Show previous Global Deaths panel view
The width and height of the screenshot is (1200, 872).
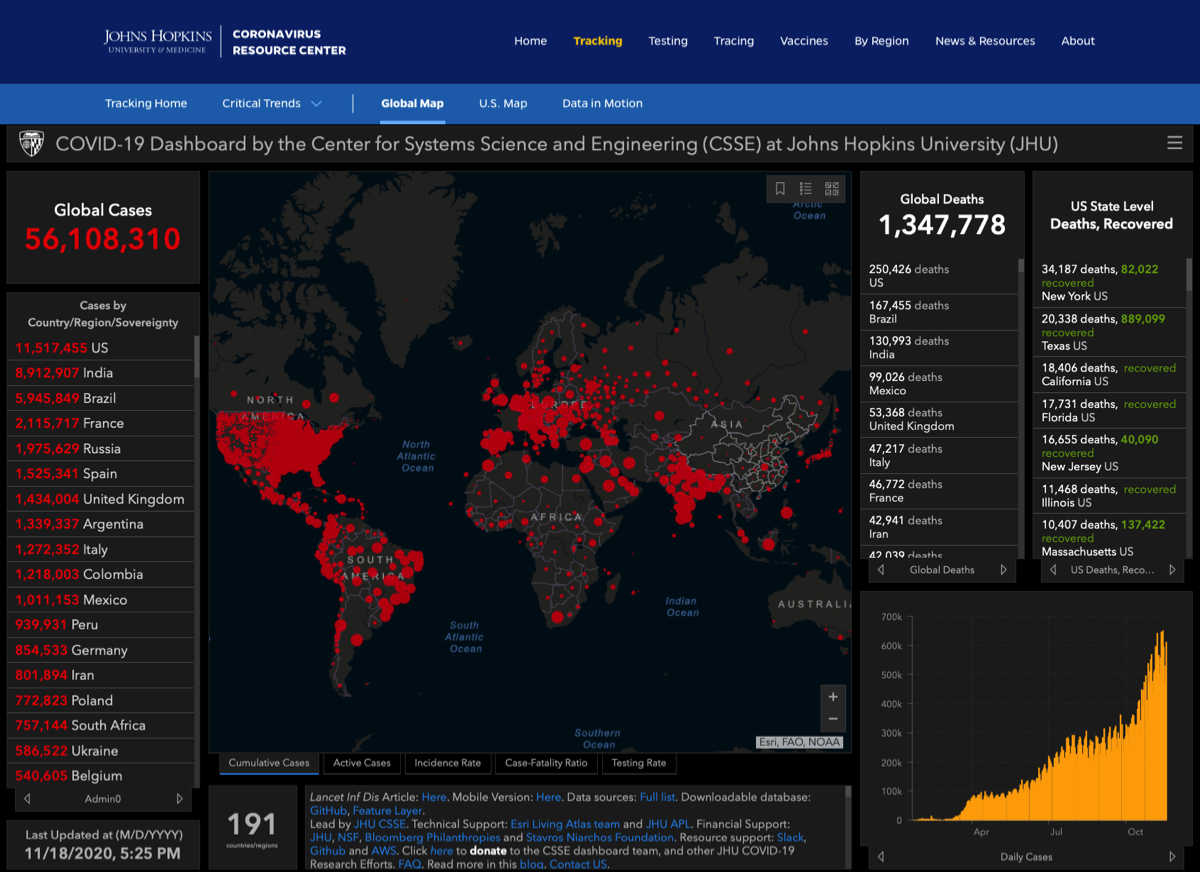881,570
